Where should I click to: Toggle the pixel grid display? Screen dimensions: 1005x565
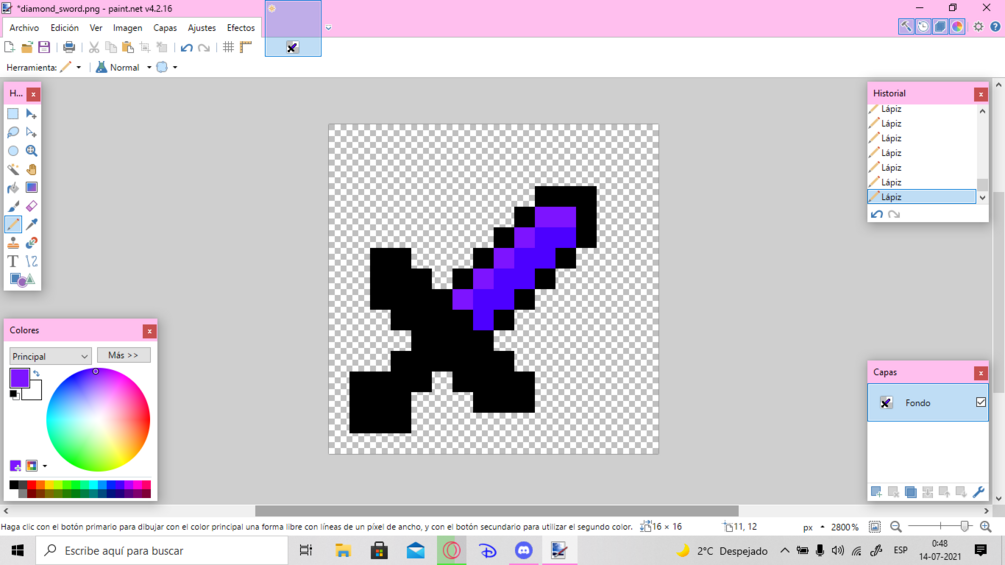pyautogui.click(x=228, y=47)
